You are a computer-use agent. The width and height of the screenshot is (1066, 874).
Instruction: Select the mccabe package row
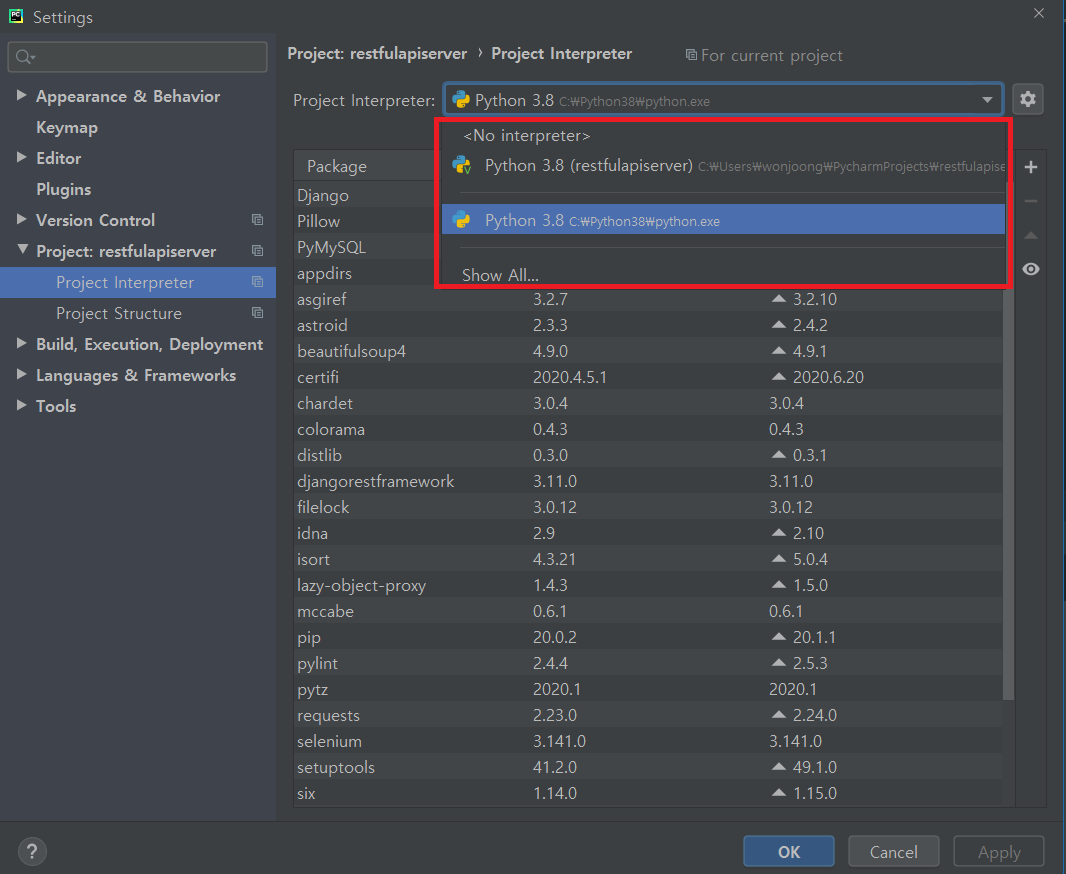[x=649, y=612]
